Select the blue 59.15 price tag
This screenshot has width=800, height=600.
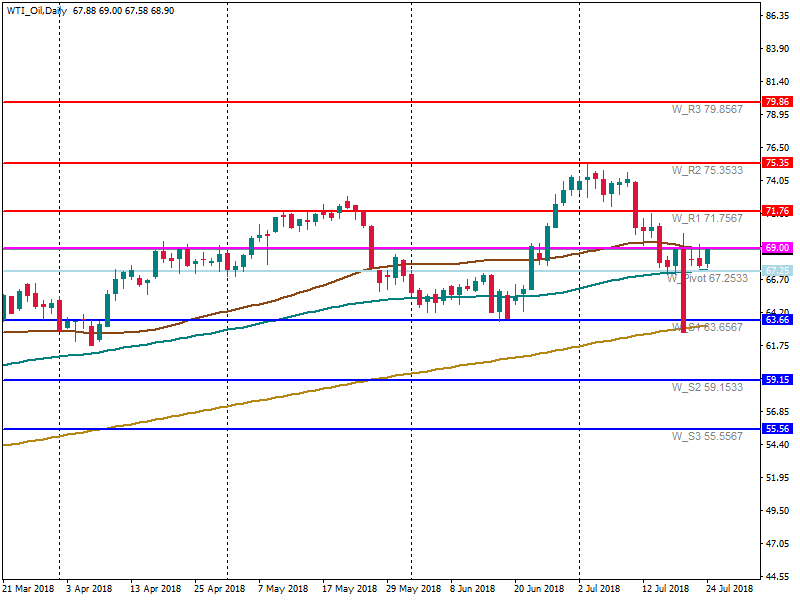tap(777, 380)
